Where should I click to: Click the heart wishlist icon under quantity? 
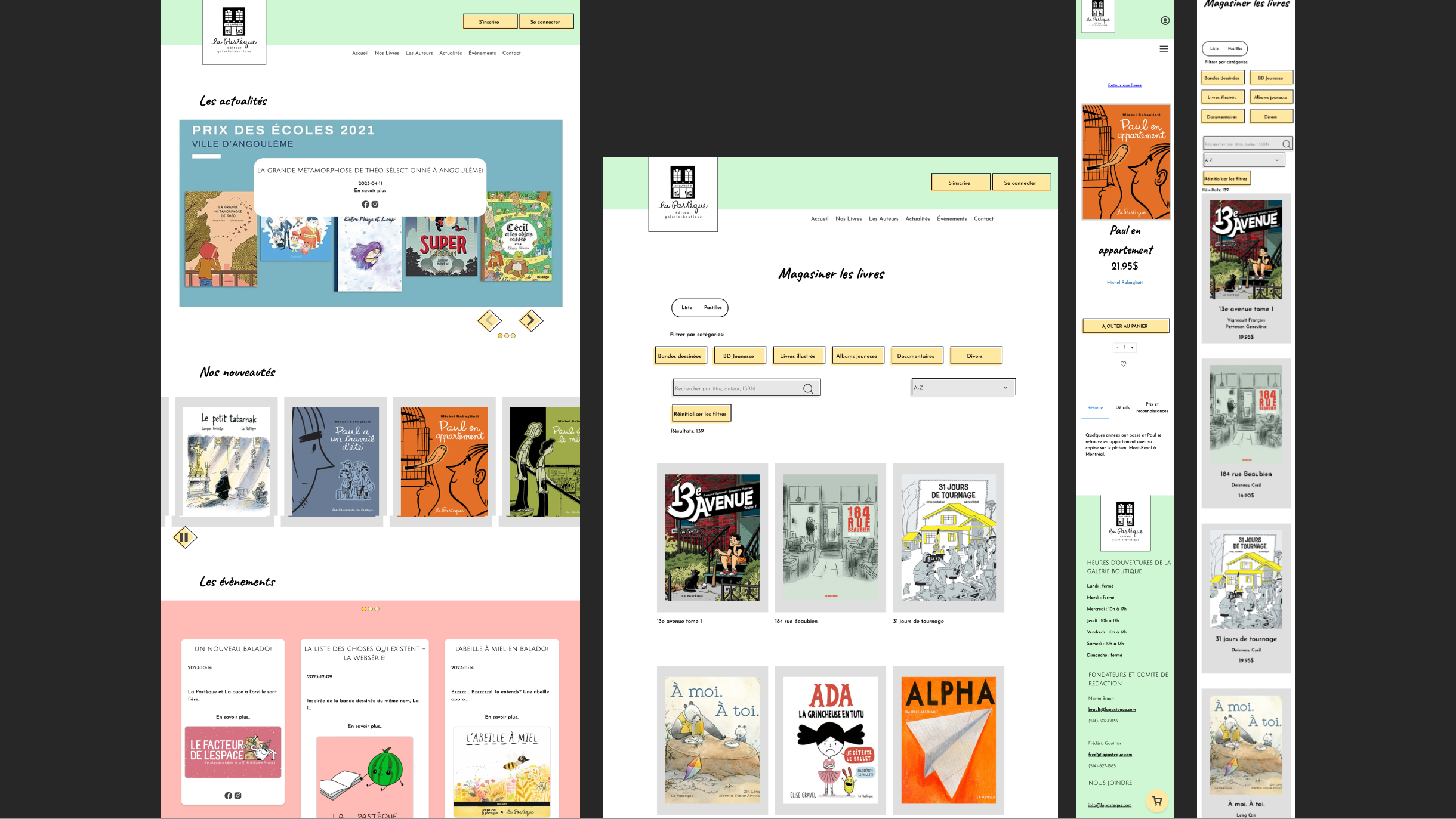tap(1124, 364)
